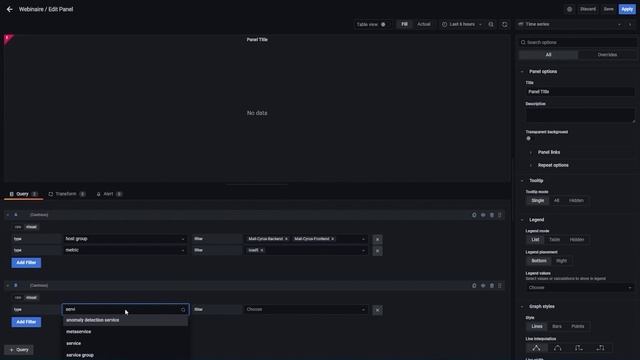Choose 'service group' from the suggestion list
This screenshot has width=640, height=360.
tap(125, 355)
